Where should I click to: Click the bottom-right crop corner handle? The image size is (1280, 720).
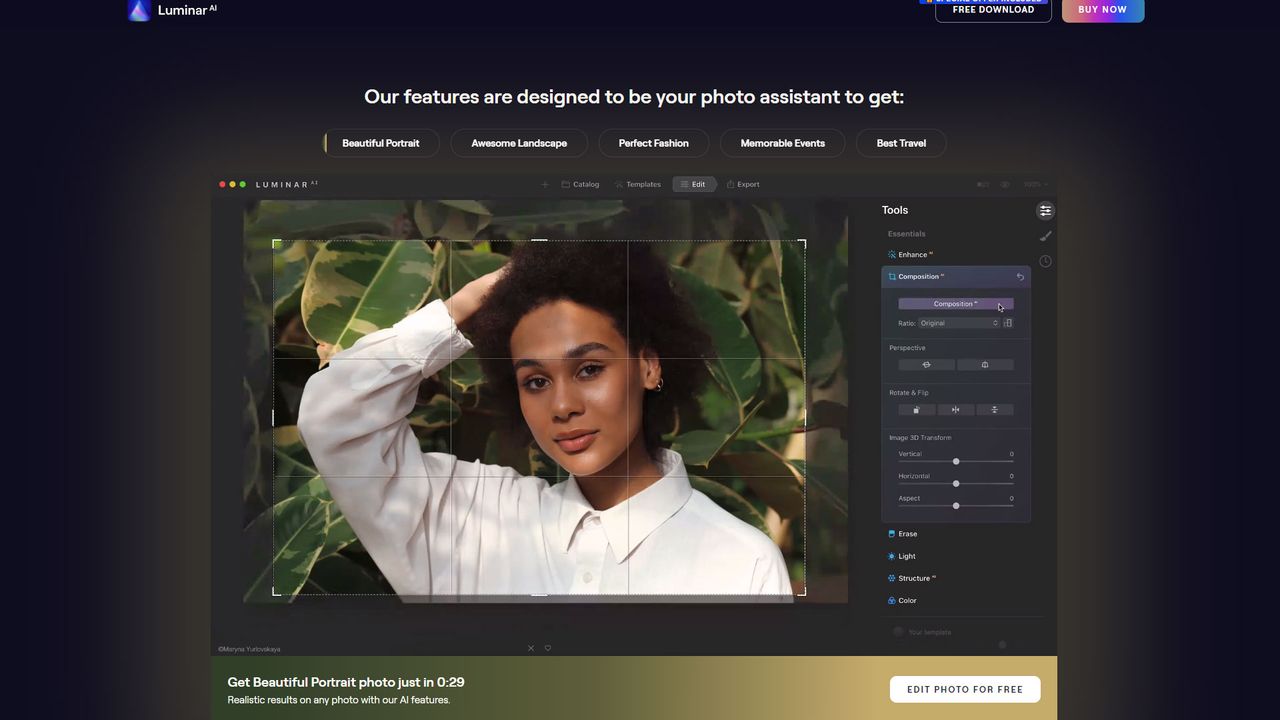click(x=804, y=594)
